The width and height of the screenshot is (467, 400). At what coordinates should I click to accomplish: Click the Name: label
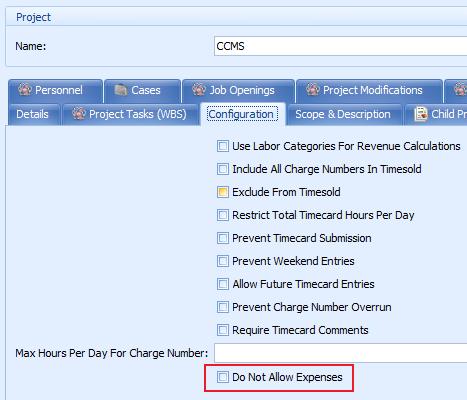[x=31, y=46]
